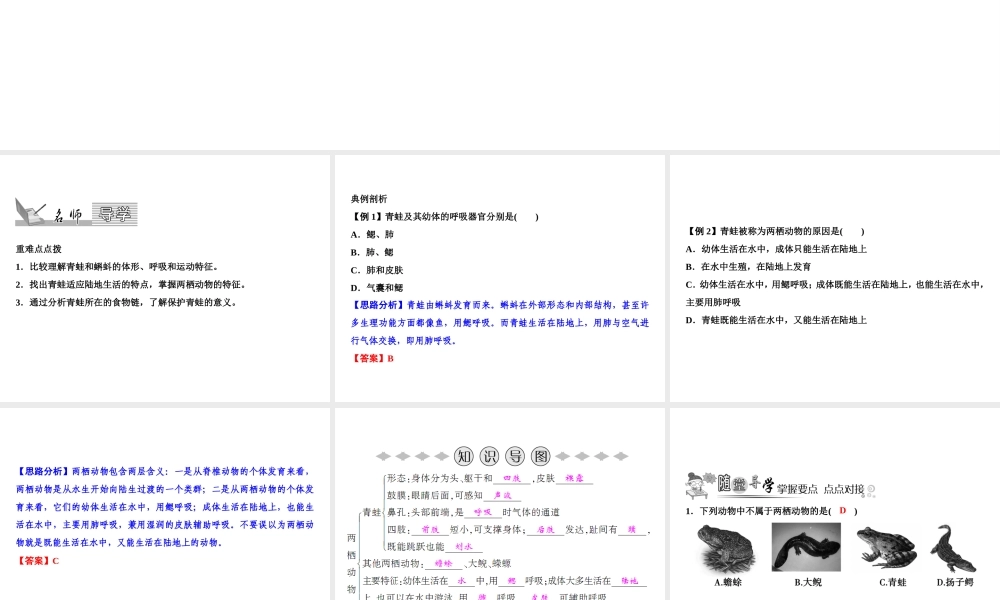Select the frog picture above C.青蛙
The height and width of the screenshot is (600, 1000).
pyautogui.click(x=886, y=547)
